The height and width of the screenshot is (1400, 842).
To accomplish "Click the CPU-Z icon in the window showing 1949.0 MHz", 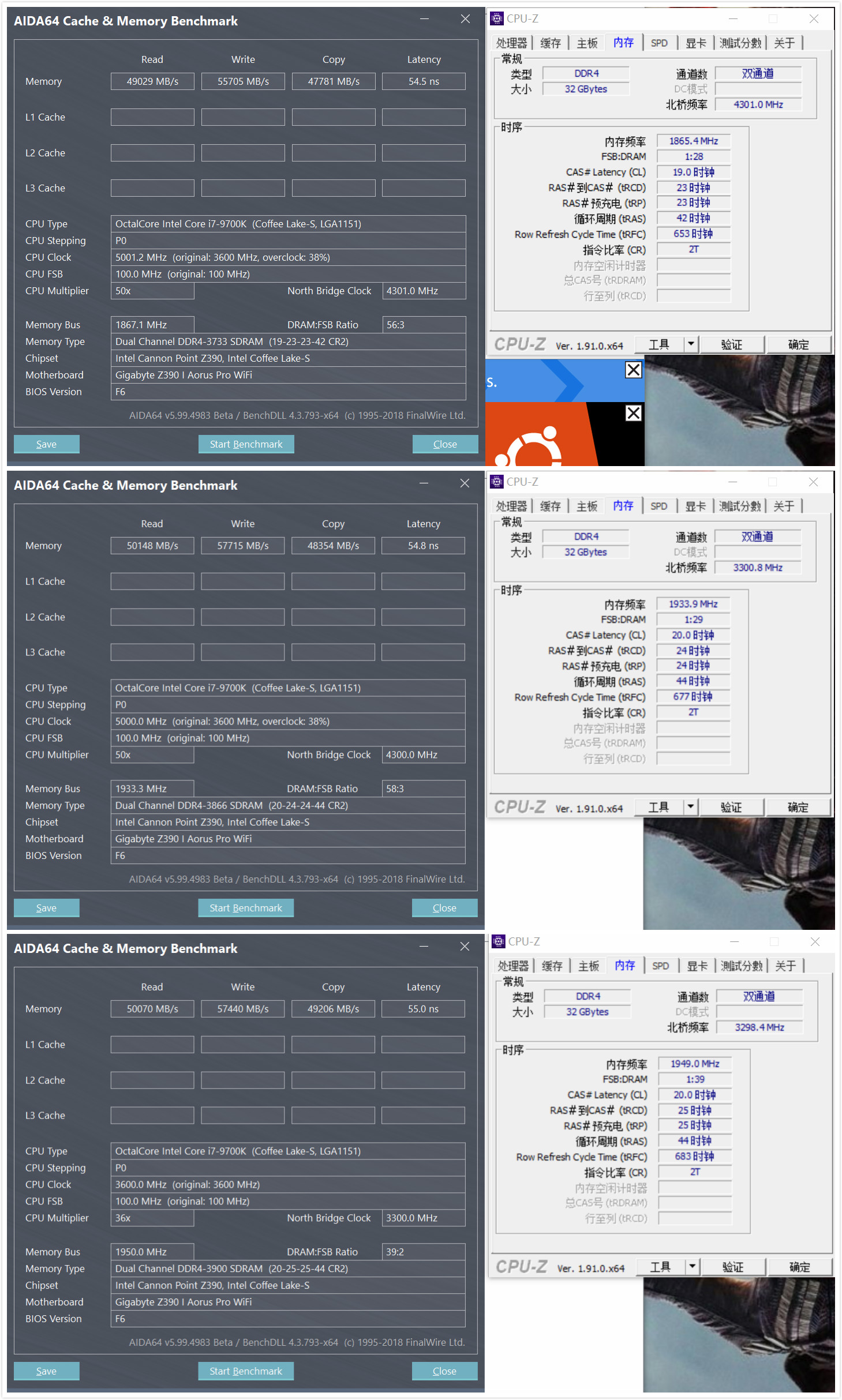I will click(x=498, y=941).
